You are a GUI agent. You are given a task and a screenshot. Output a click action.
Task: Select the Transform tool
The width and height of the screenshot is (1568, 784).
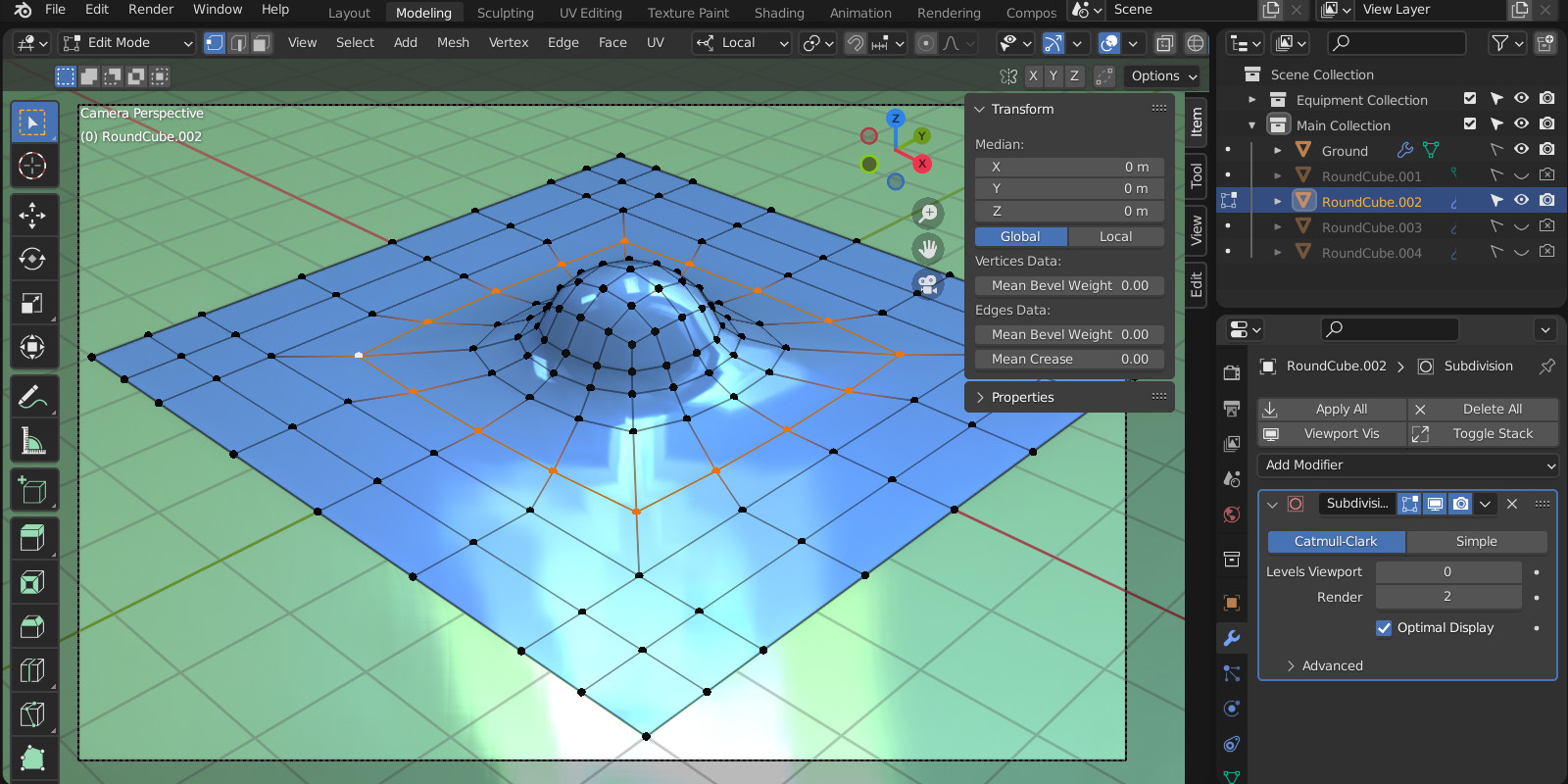(33, 347)
